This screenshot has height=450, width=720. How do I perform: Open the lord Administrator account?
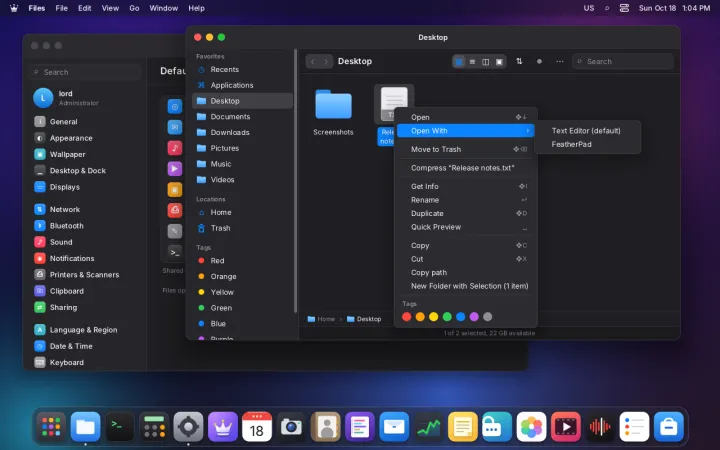pos(85,98)
